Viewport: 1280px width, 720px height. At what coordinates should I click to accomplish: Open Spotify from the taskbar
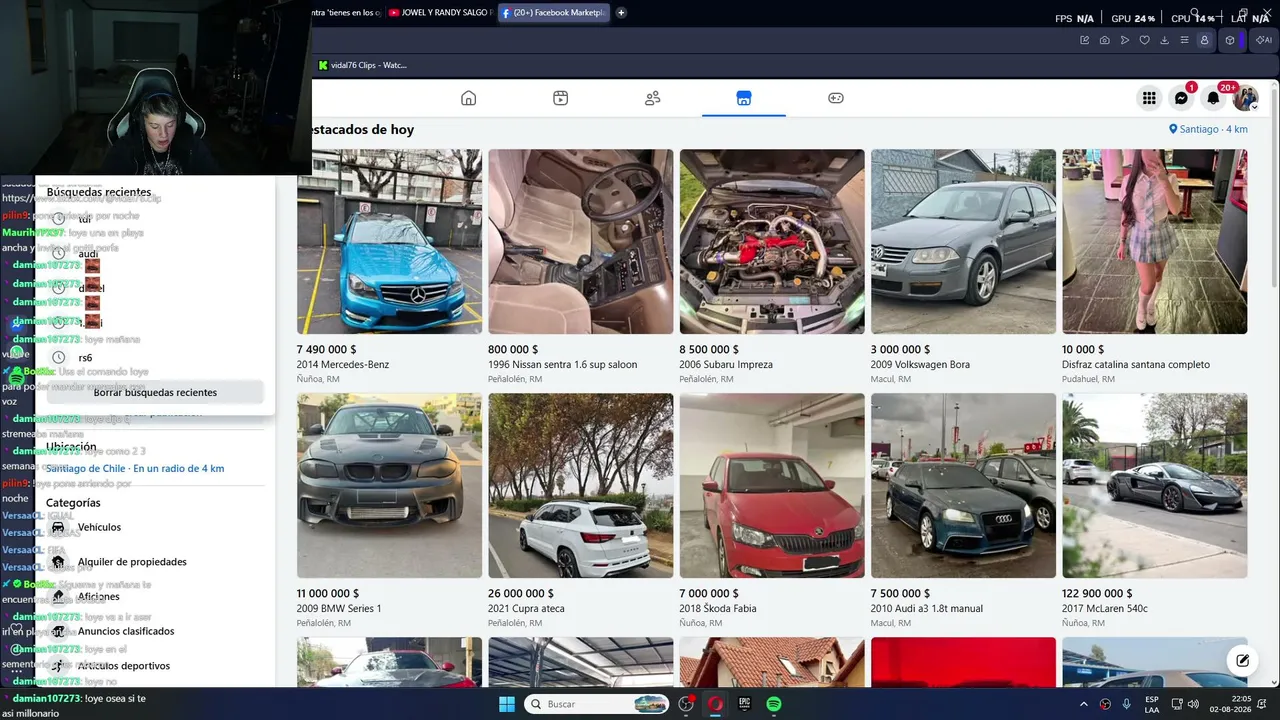[x=774, y=704]
